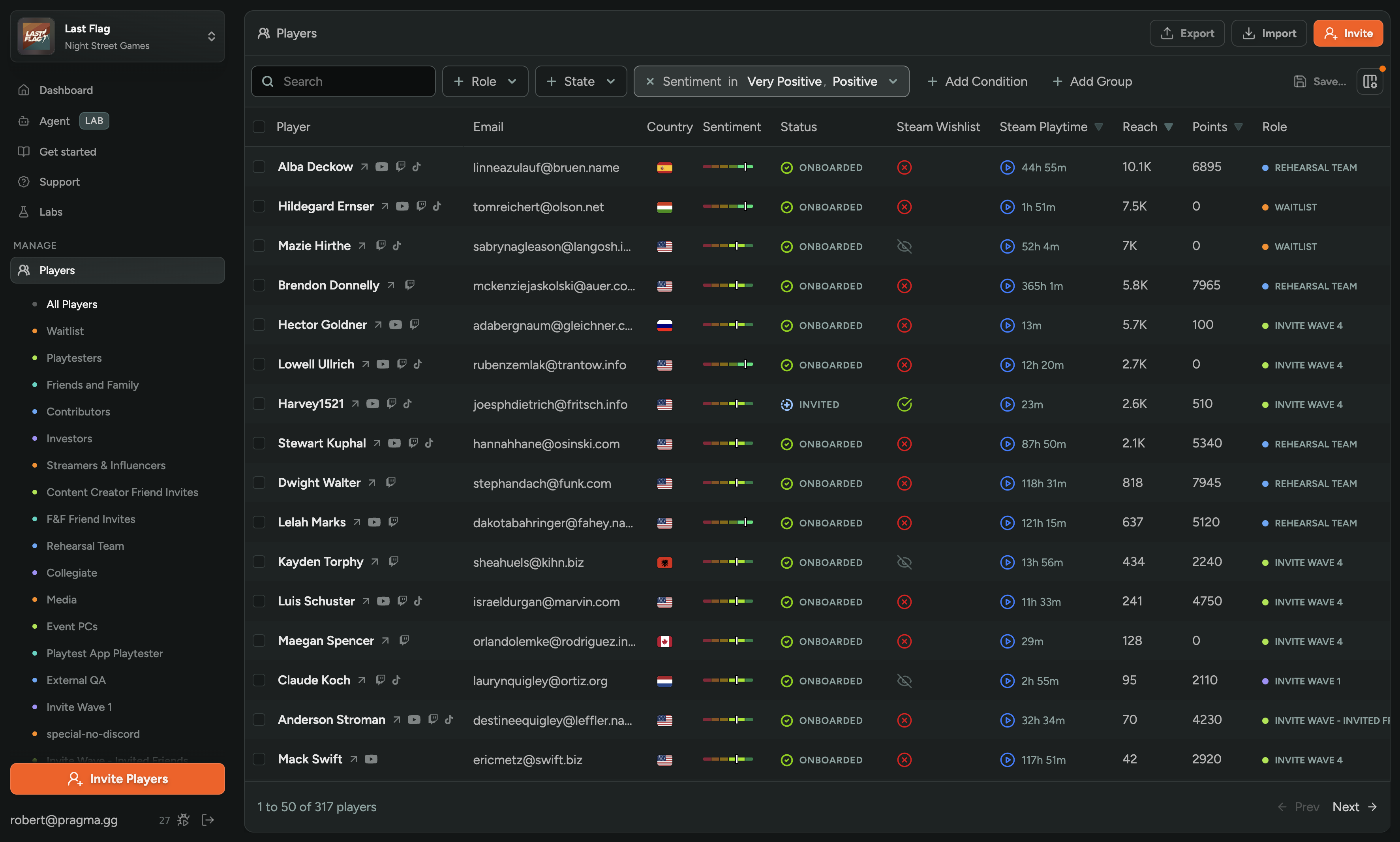The height and width of the screenshot is (842, 1400).
Task: Click the Import button
Action: (1269, 34)
